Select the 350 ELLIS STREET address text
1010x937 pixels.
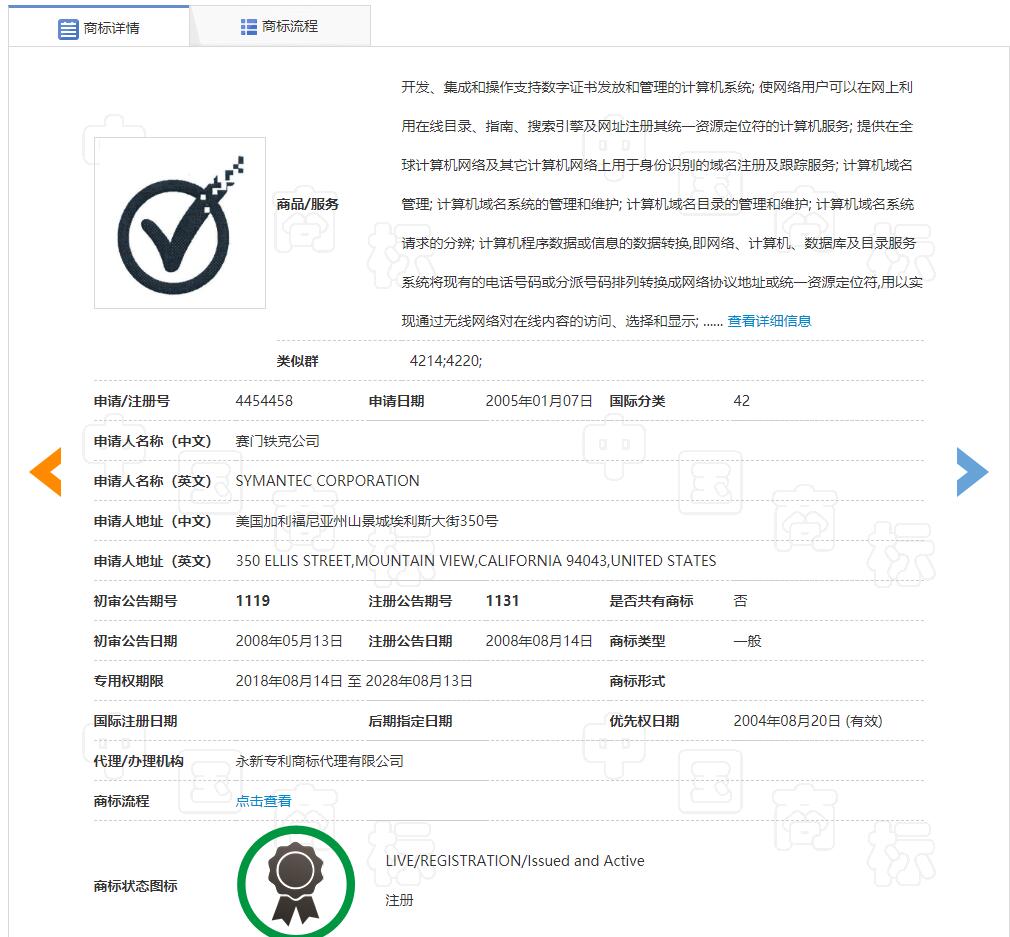476,560
